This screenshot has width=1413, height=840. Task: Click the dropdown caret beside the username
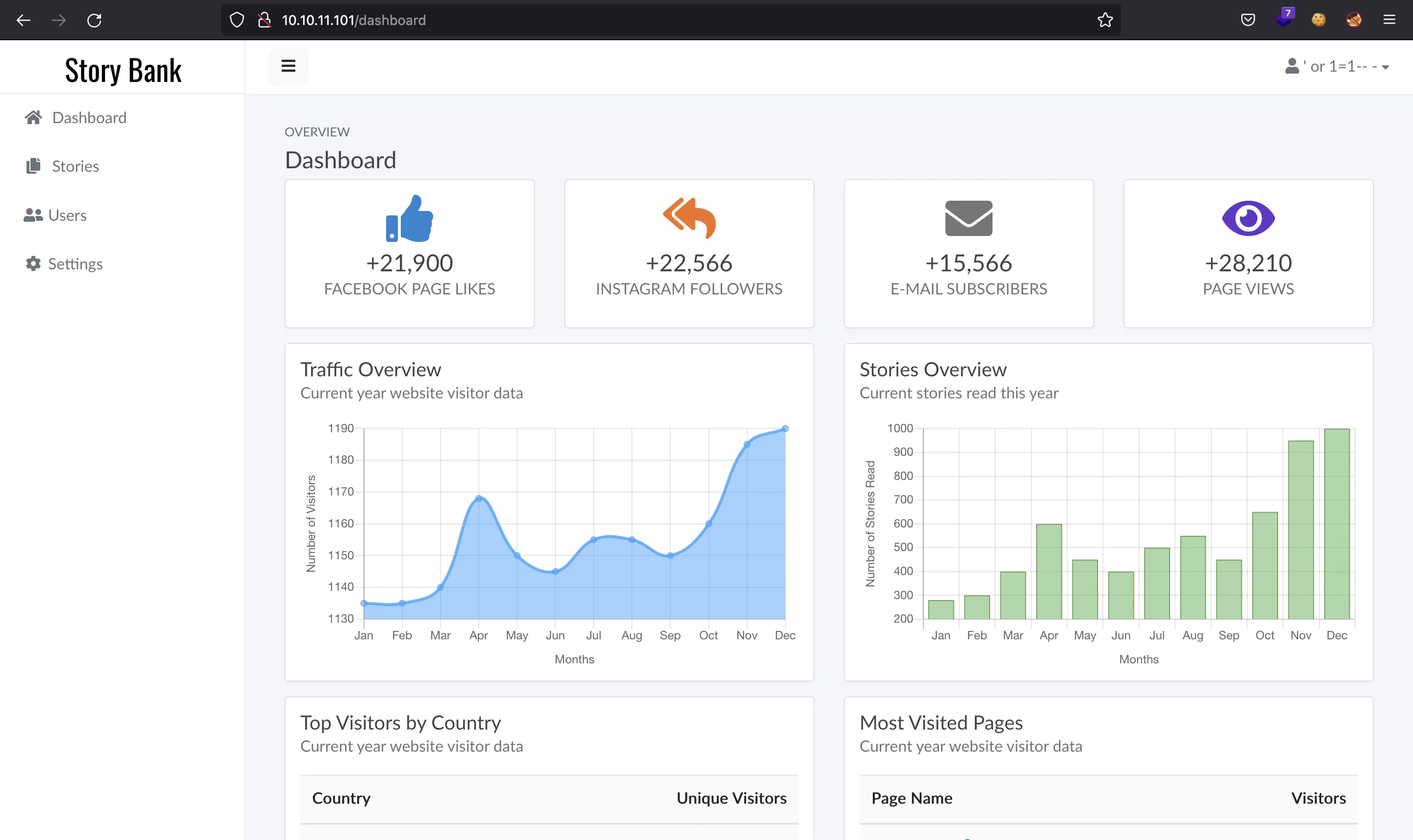click(1385, 67)
